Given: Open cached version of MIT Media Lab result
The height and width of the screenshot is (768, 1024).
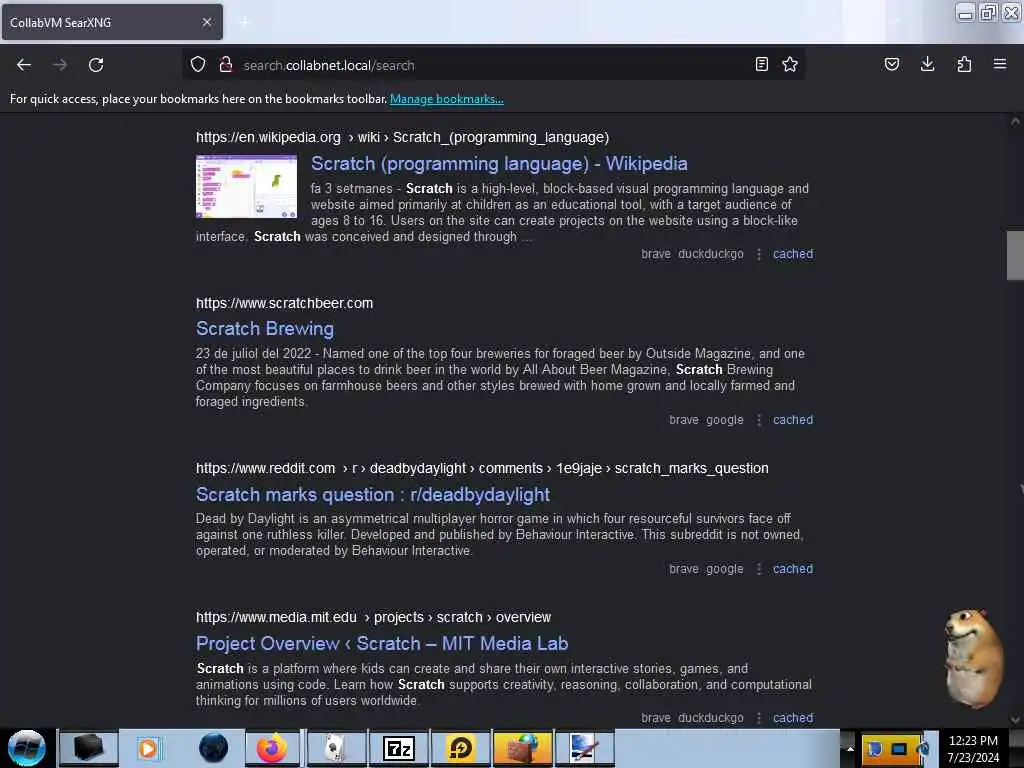Looking at the screenshot, I should click(x=793, y=717).
